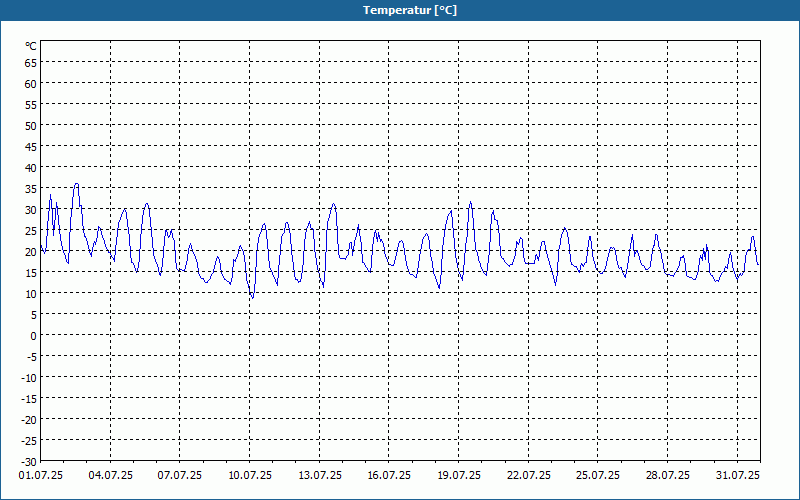Click the '60' y-axis label
The height and width of the screenshot is (500, 800).
(31, 84)
